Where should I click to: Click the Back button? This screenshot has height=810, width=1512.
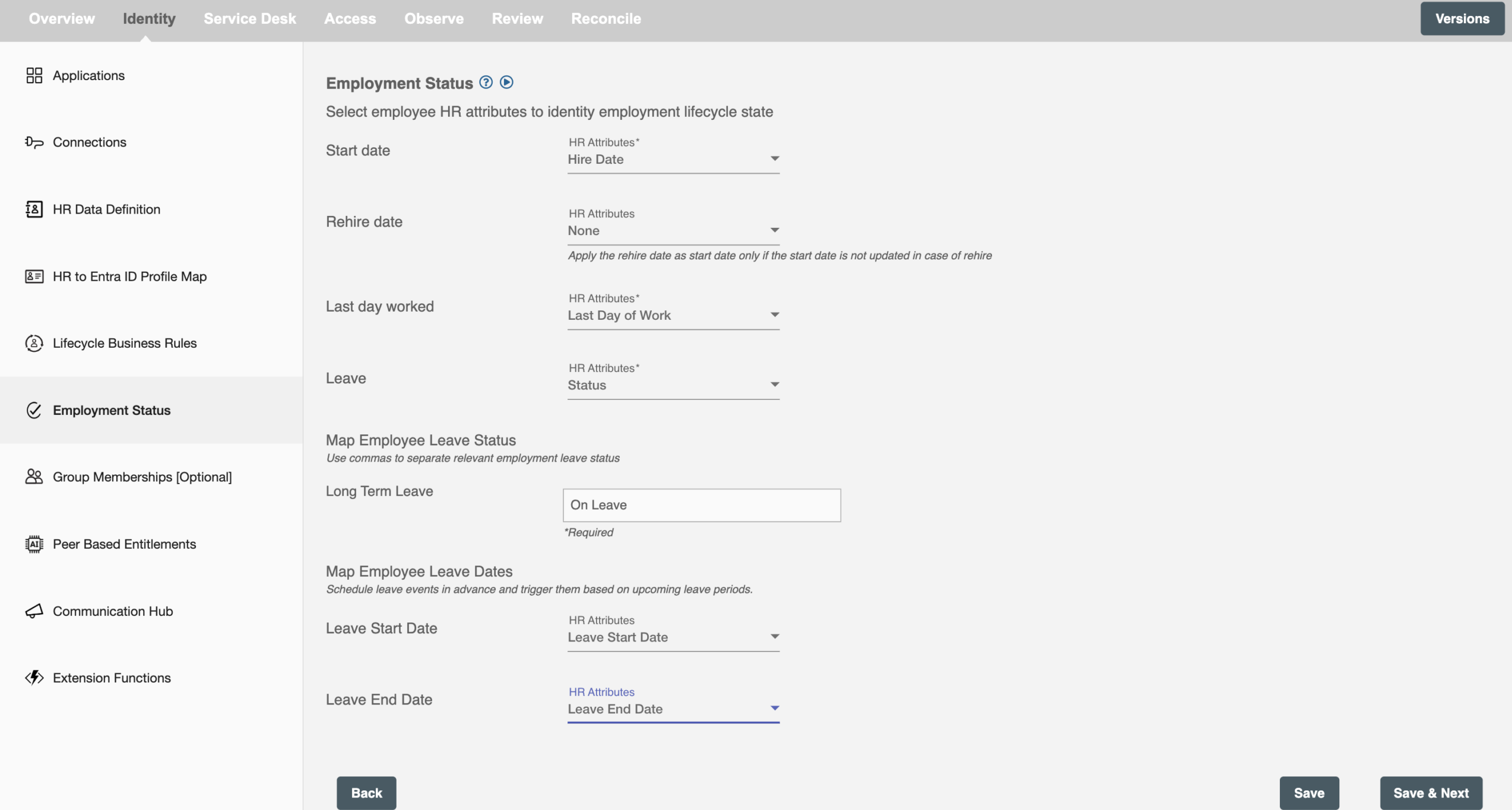click(366, 793)
